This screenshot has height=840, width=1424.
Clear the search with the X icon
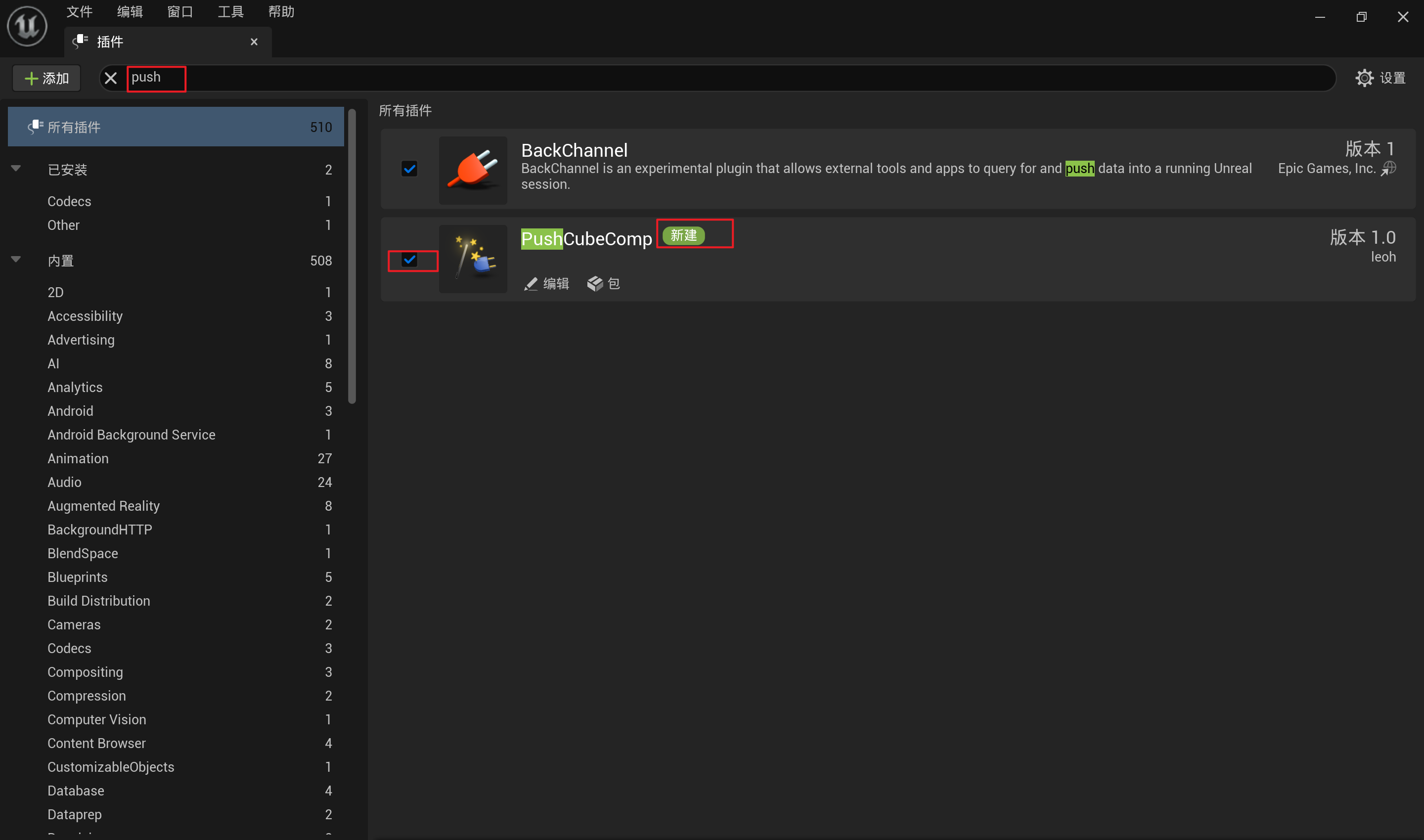[111, 78]
